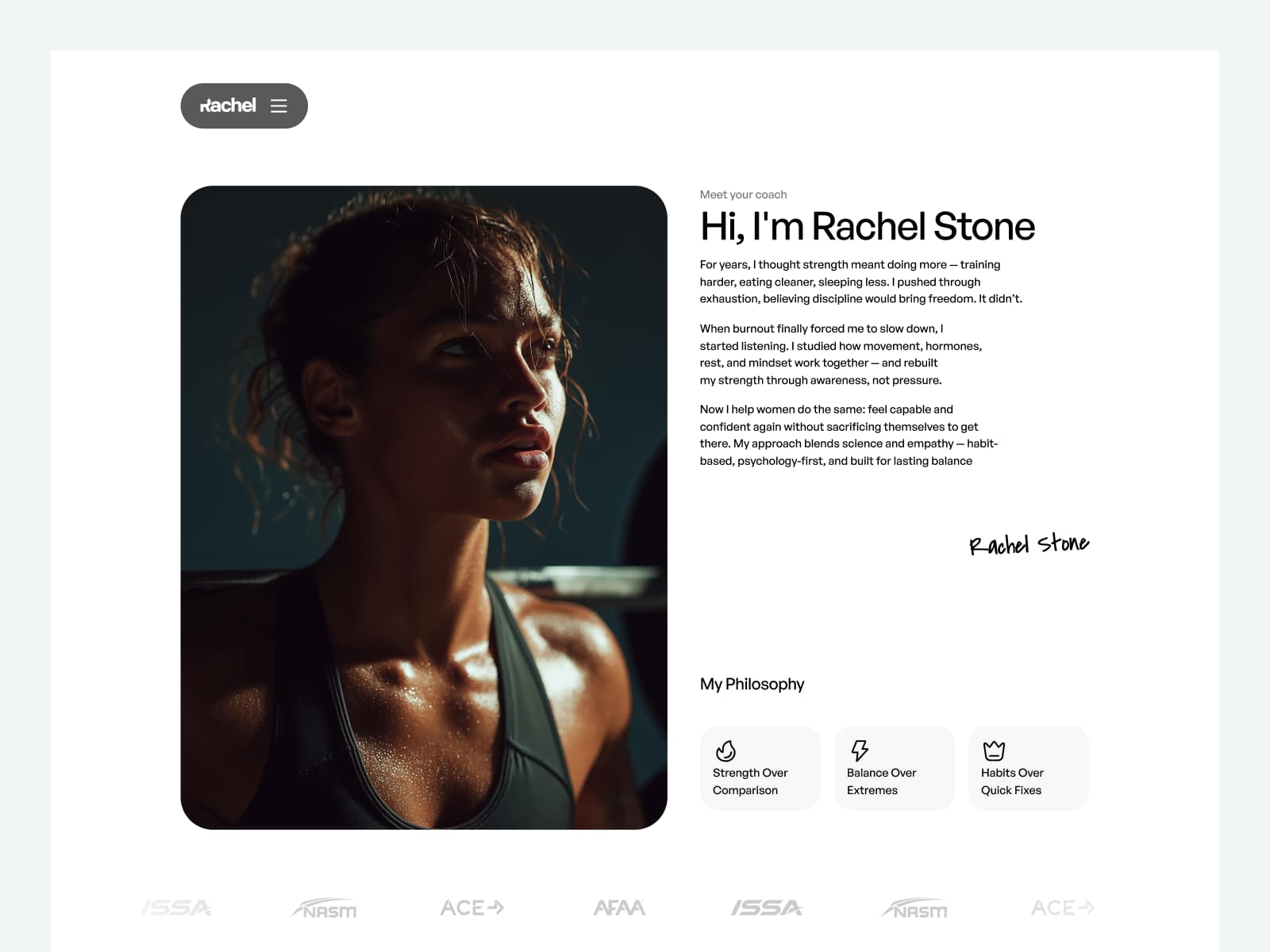This screenshot has height=952, width=1270.
Task: Click the first ACE logo
Action: (x=472, y=908)
